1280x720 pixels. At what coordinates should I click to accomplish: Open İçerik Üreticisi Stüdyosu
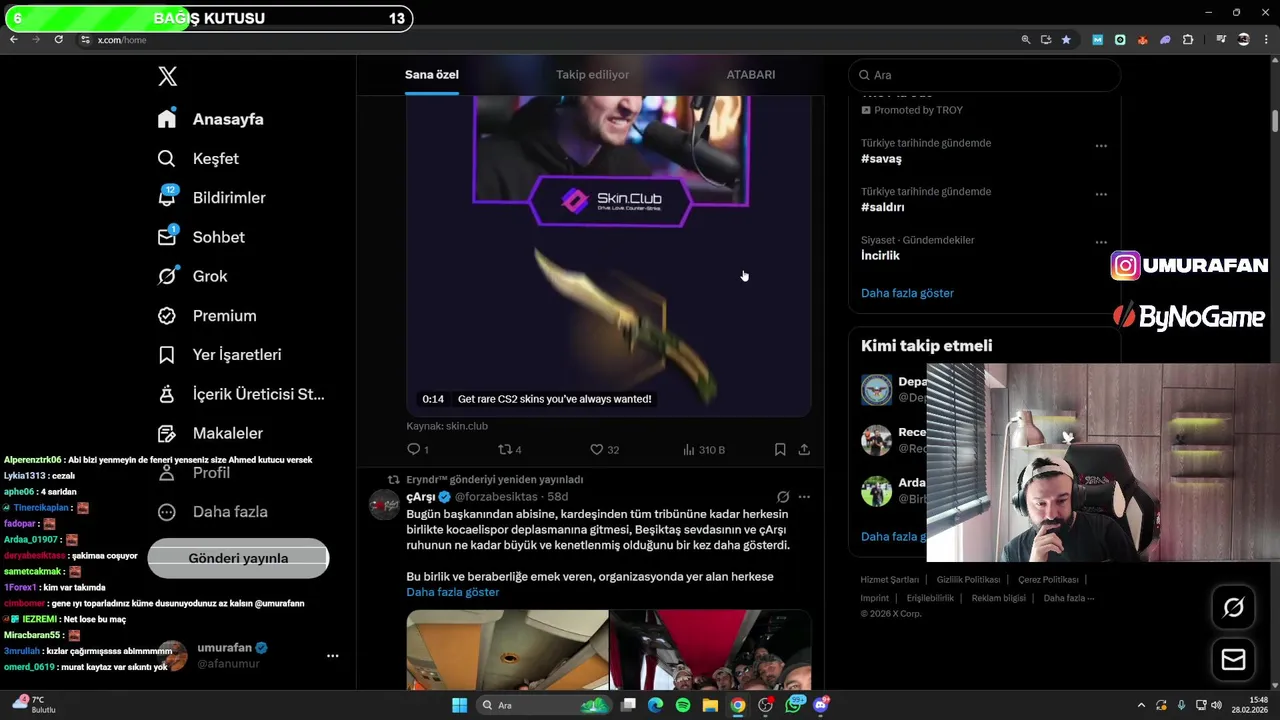point(241,394)
